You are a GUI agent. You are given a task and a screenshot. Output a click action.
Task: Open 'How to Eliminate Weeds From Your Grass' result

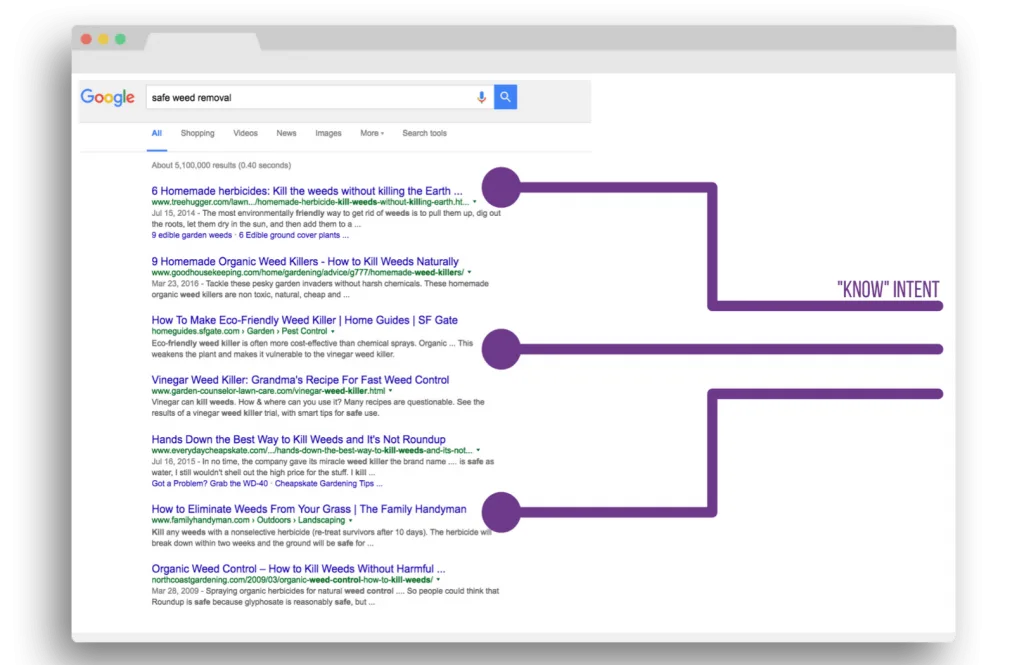[x=309, y=509]
